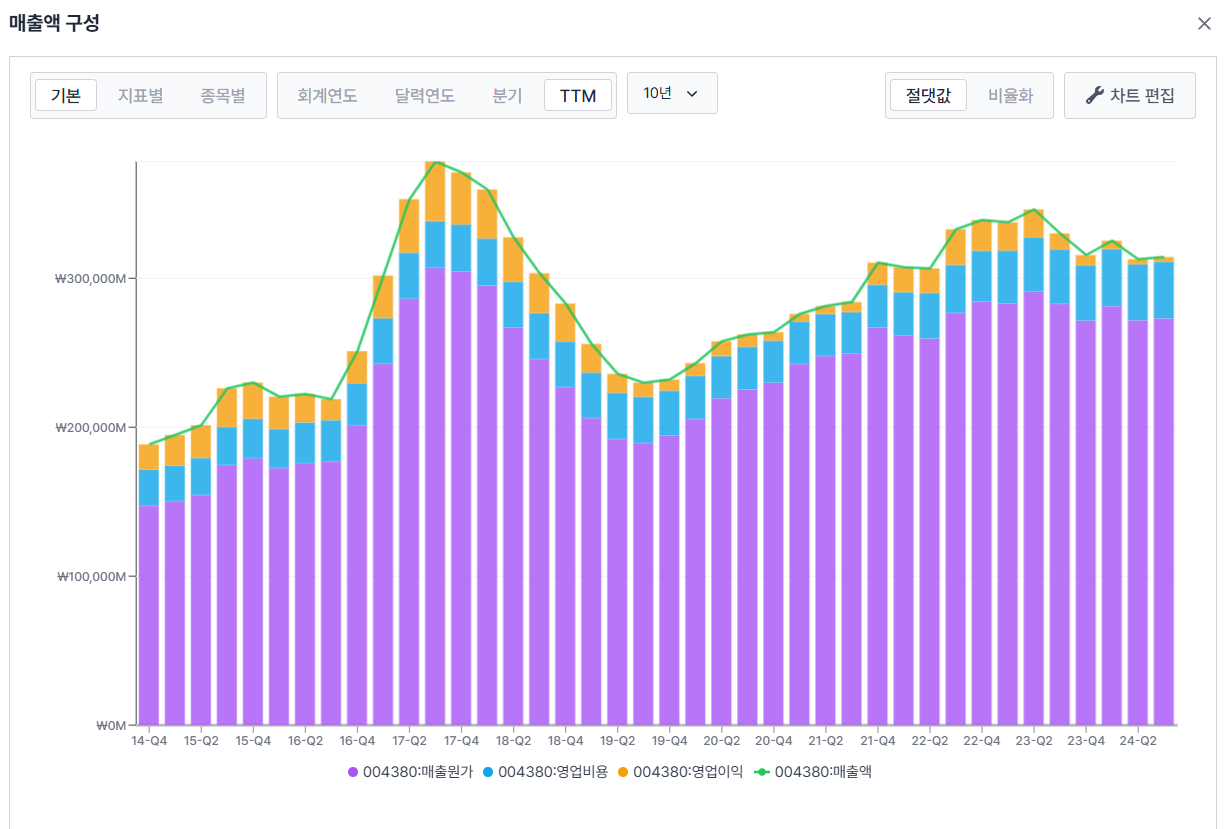Toggle blue 영업비용 legend marker
The width and height of the screenshot is (1229, 829).
click(488, 772)
